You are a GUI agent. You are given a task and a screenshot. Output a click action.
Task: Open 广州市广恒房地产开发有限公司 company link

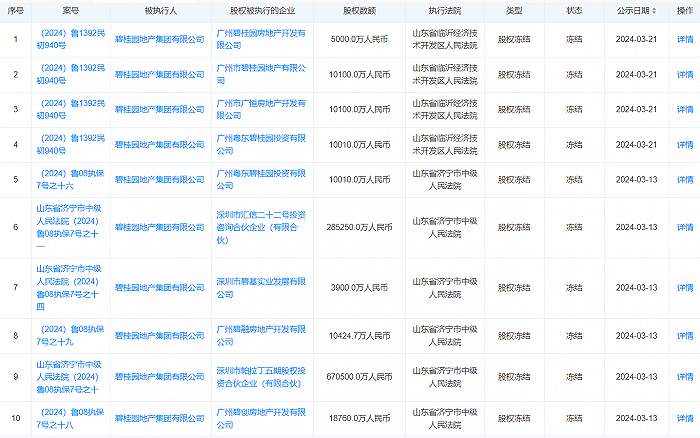click(x=261, y=109)
